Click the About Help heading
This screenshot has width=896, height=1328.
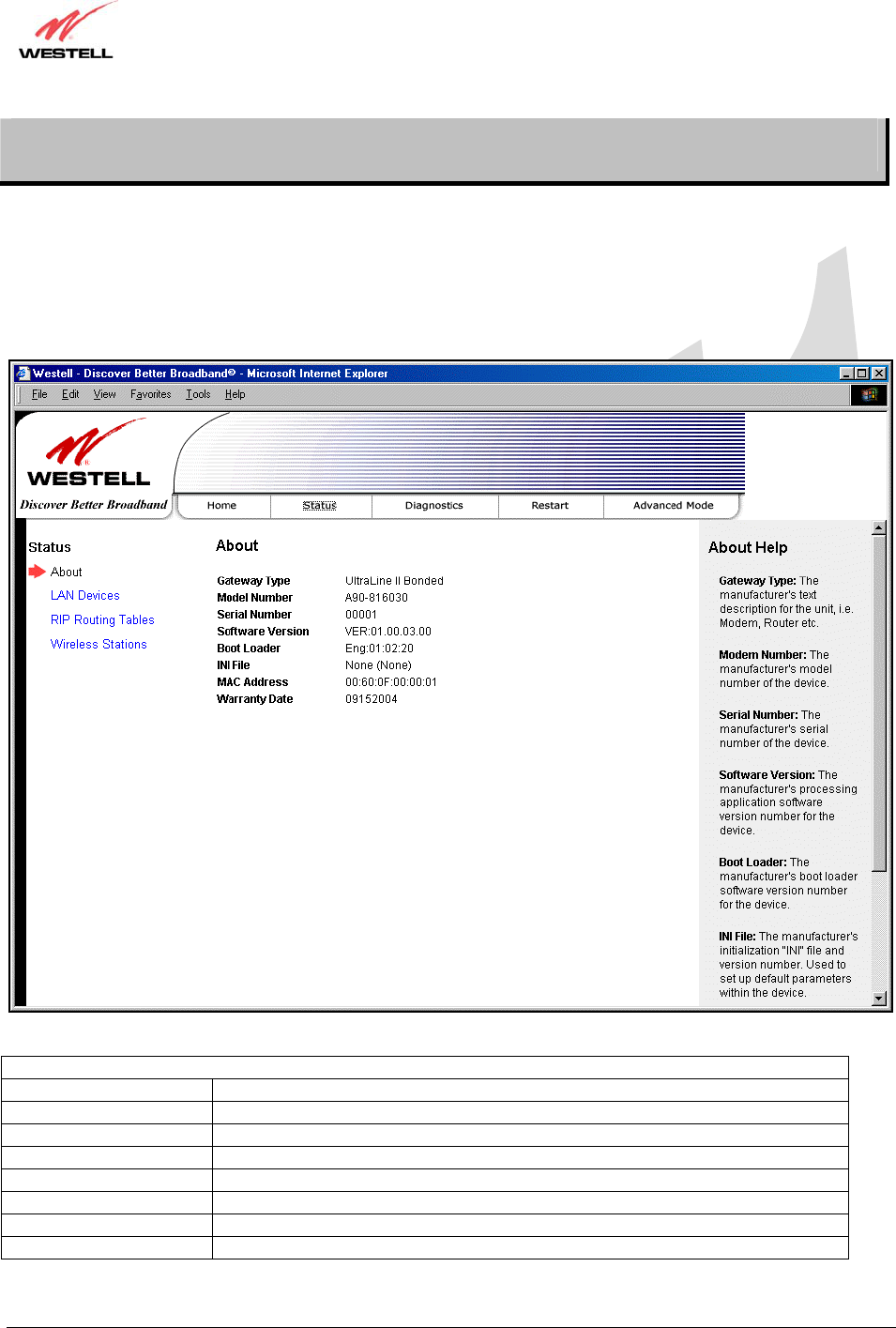pyautogui.click(x=748, y=547)
